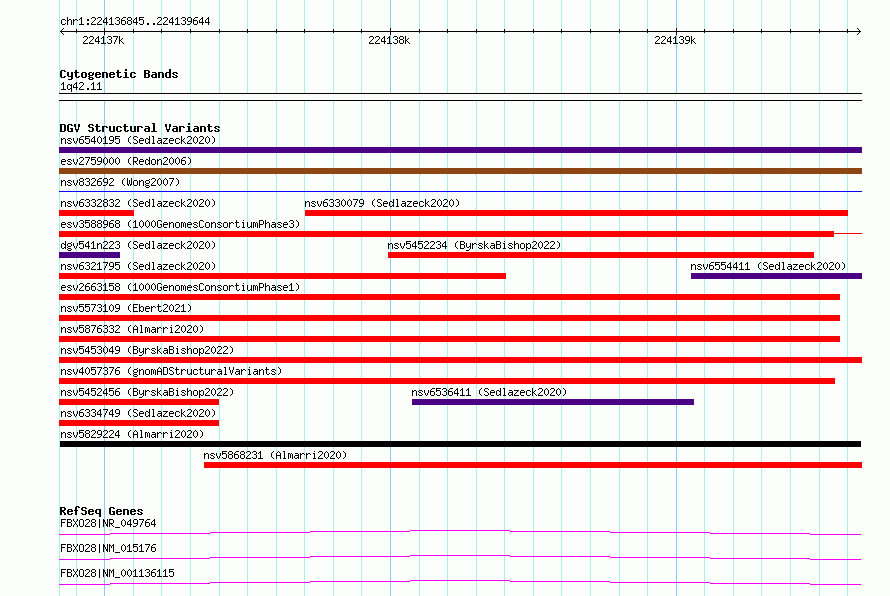Select dgv541n223 (Sedlazeck2020) label
Screen dimensions: 890x596
[138, 245]
